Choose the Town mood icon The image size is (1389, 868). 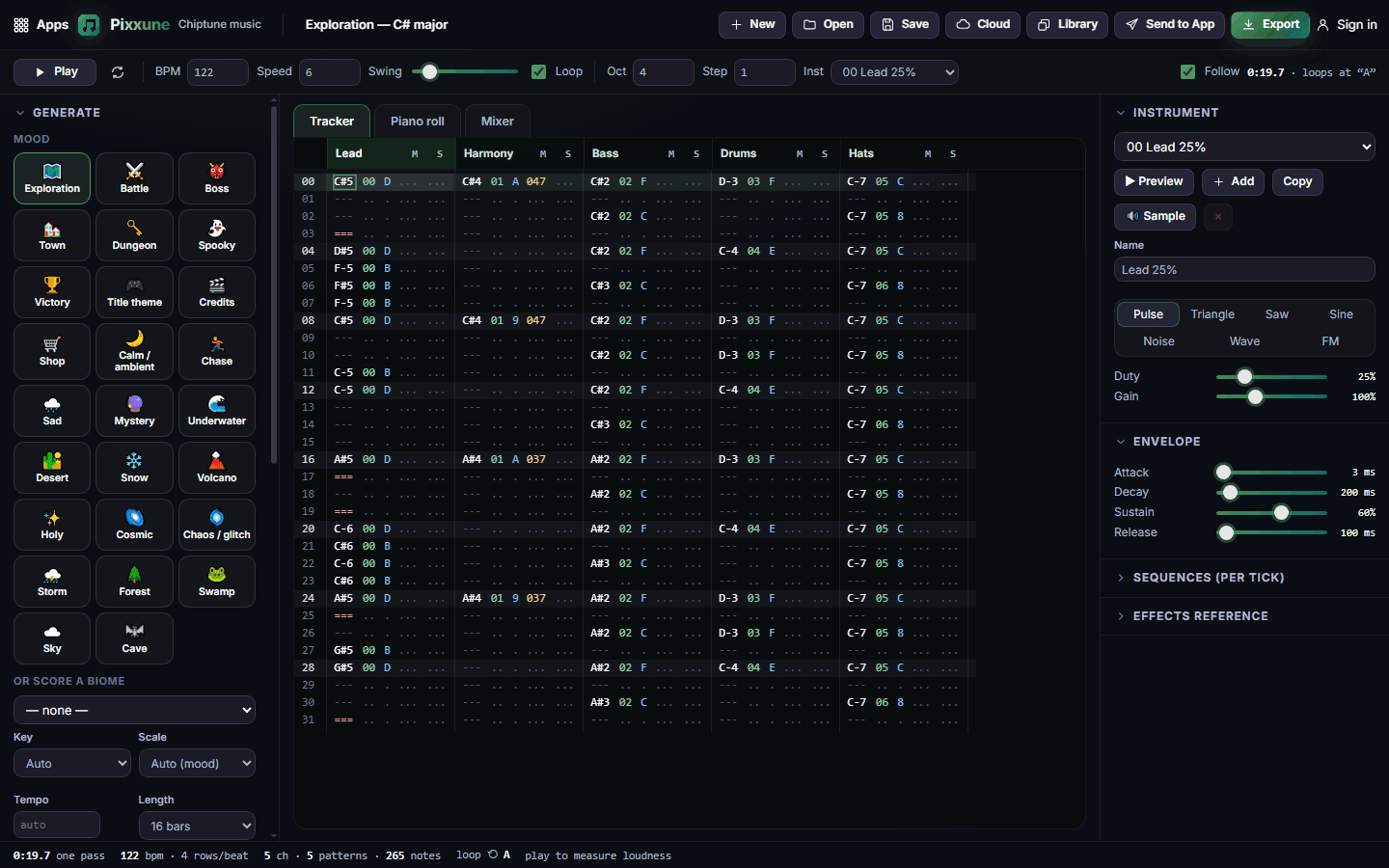[52, 235]
